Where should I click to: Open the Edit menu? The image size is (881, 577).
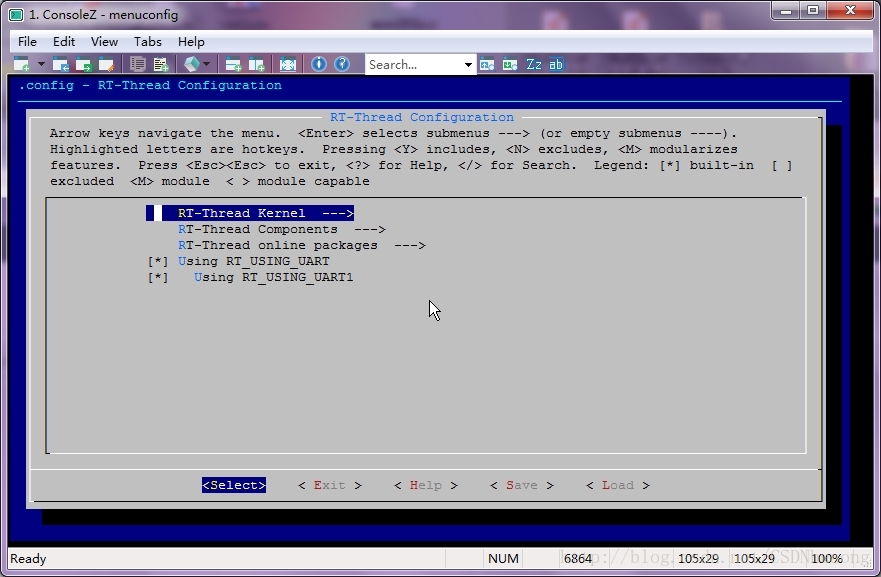(63, 42)
